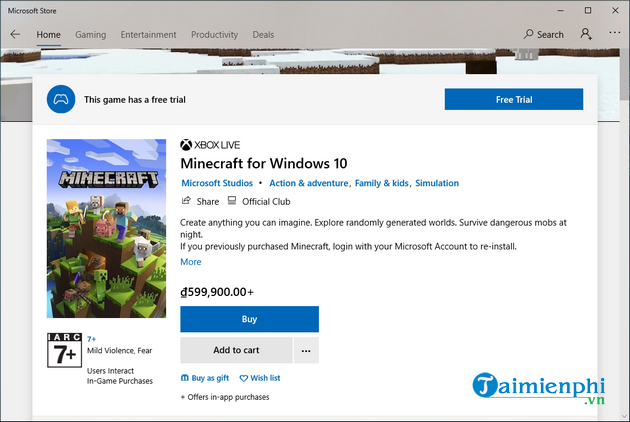Click the Share label

(x=208, y=201)
